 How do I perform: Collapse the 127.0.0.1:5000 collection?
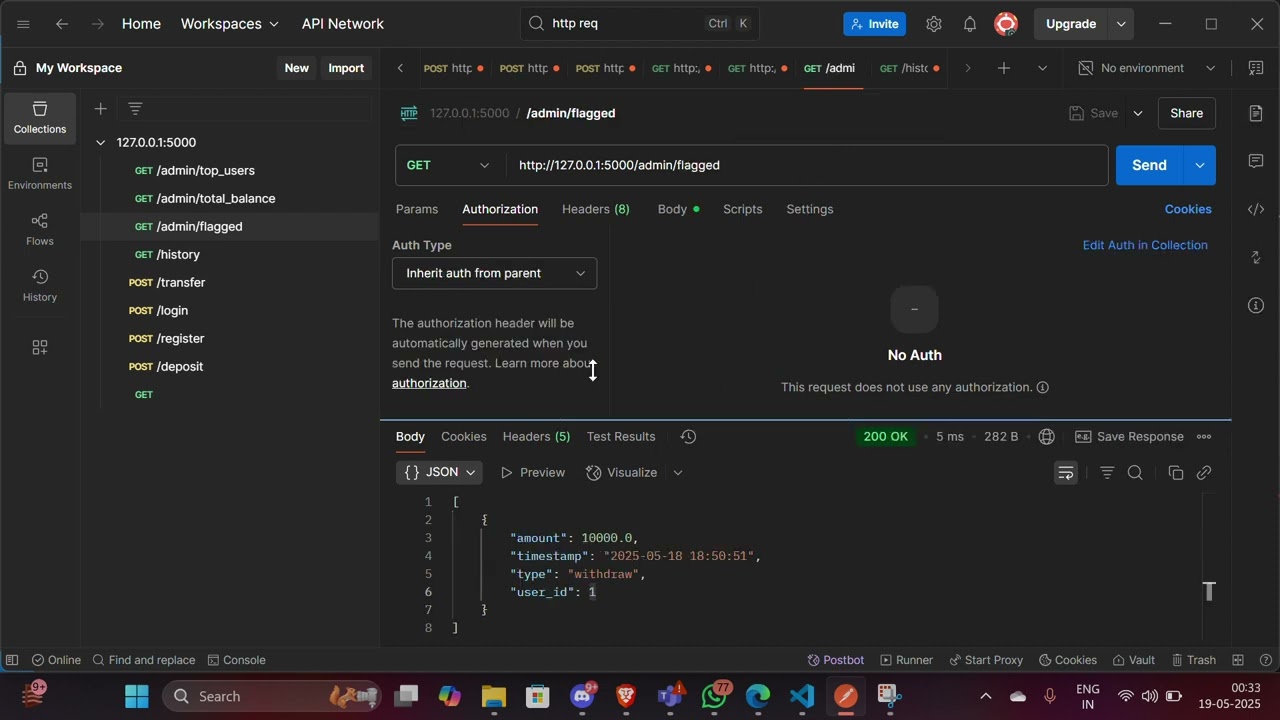coord(100,143)
